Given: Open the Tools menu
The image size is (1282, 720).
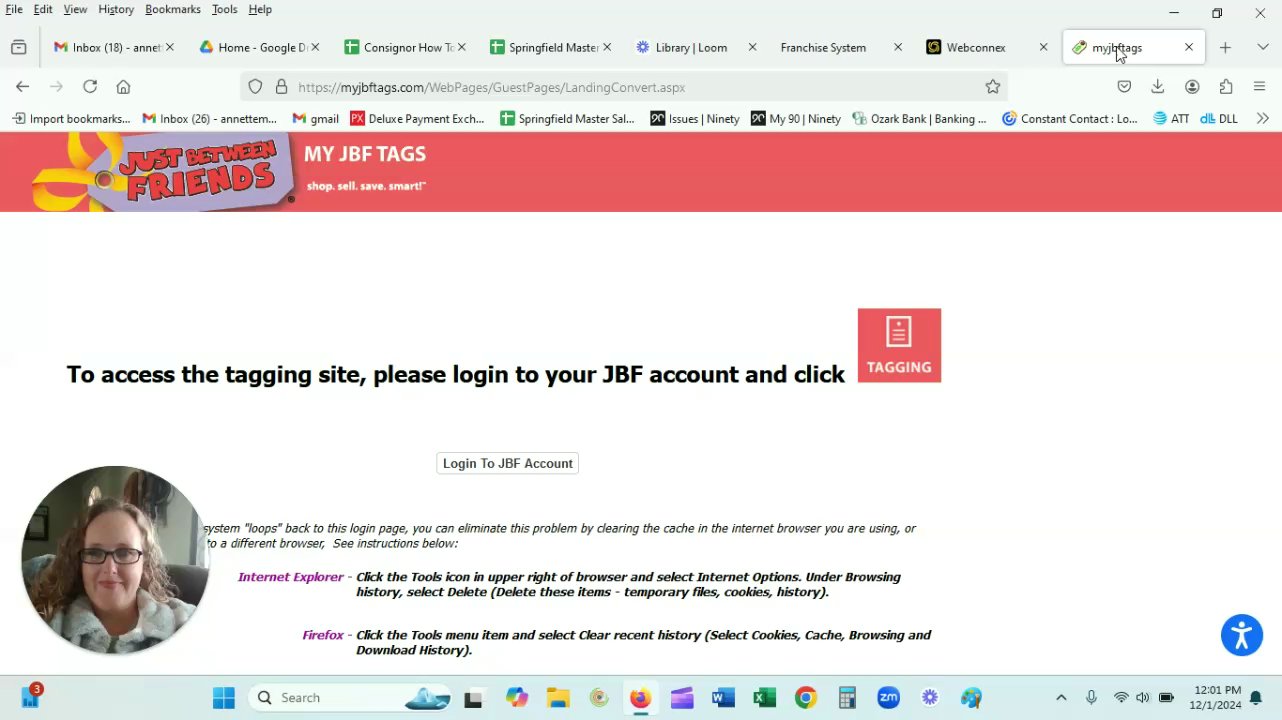Looking at the screenshot, I should 225,9.
